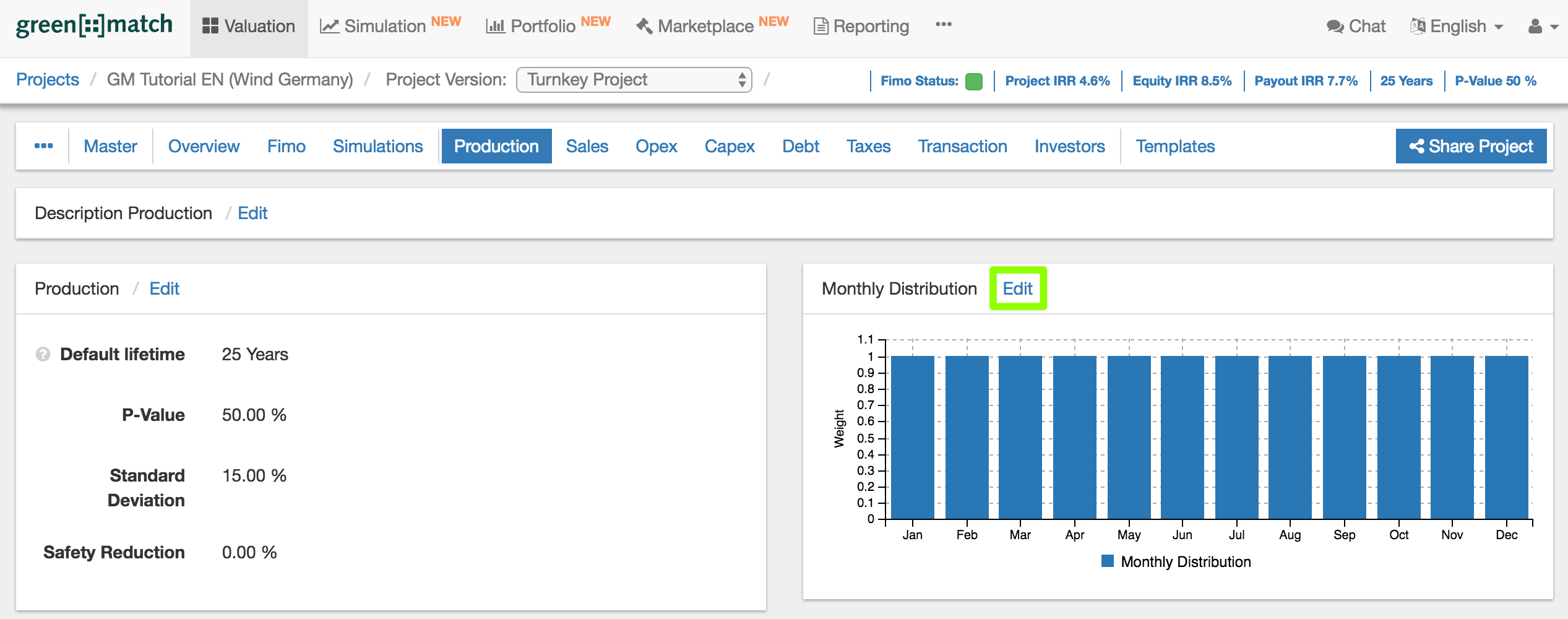Open Portfolio bar chart icon
This screenshot has height=619, width=1568.
point(495,26)
